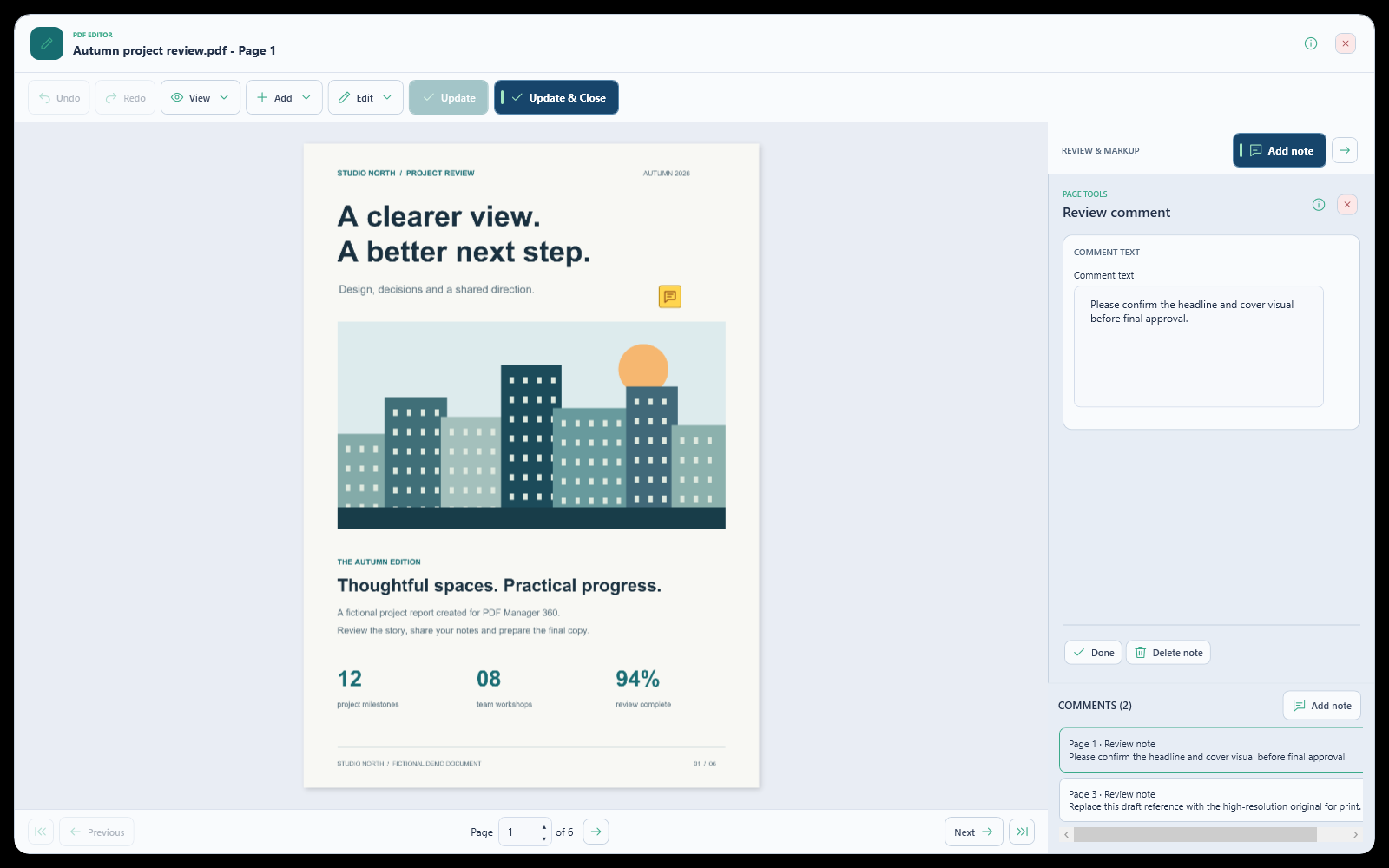Open the Edit dropdown menu
This screenshot has width=1389, height=868.
click(365, 98)
